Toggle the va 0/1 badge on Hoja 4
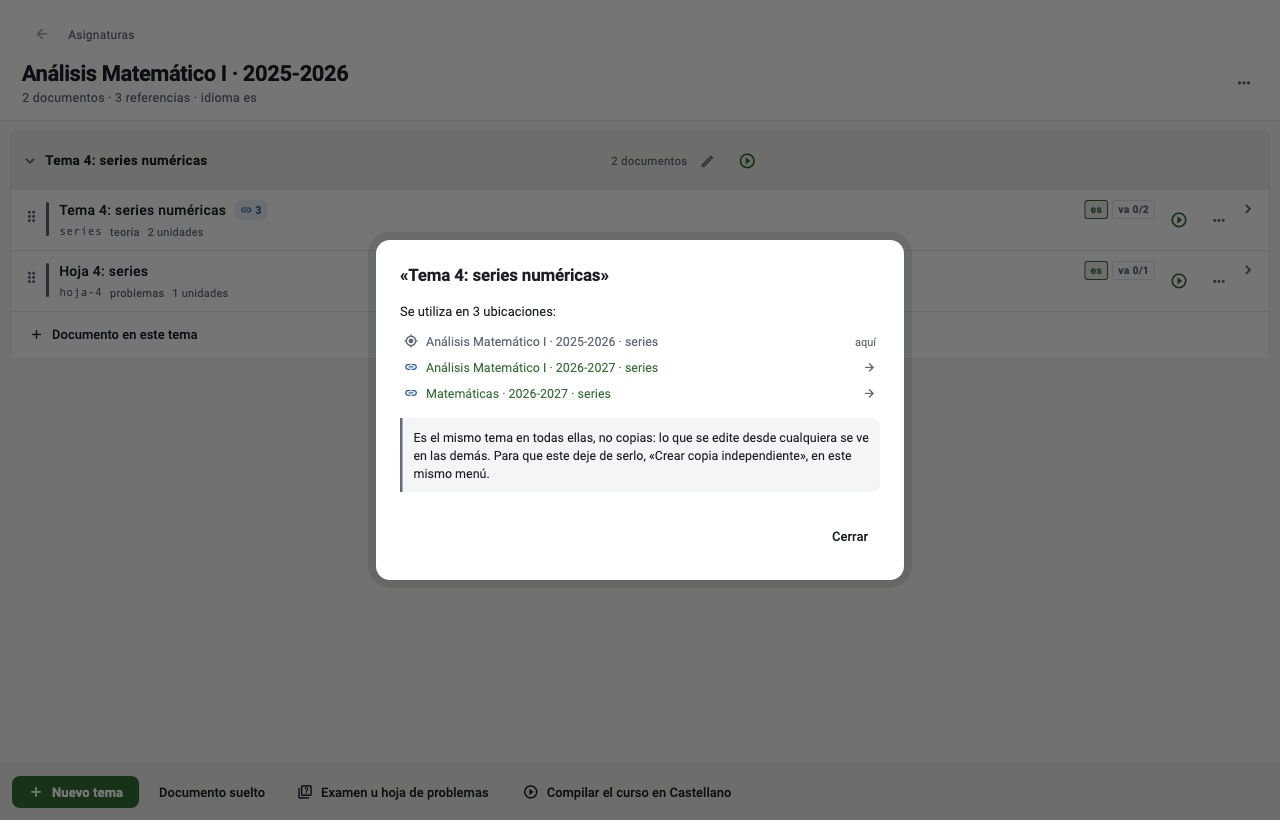 point(1134,271)
